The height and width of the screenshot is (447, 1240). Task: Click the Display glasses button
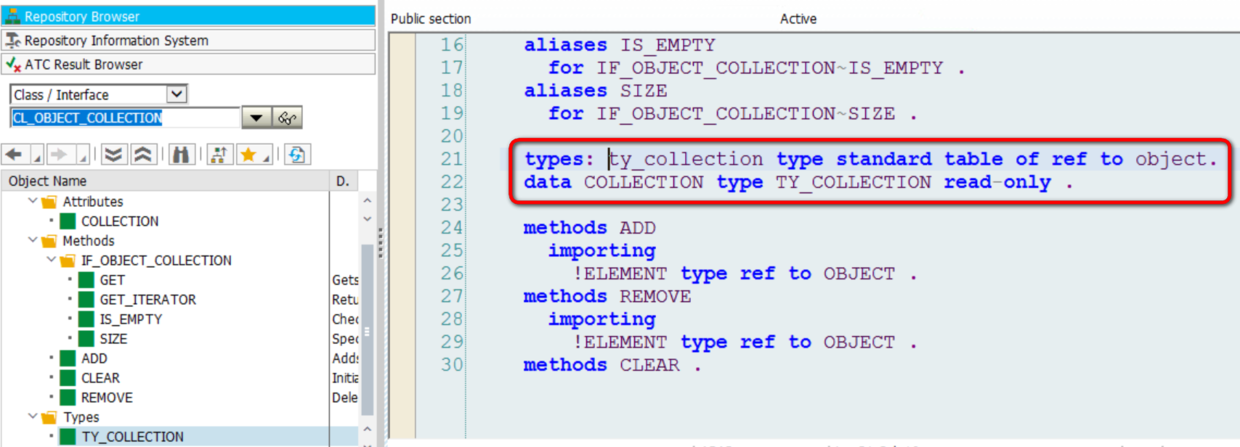[x=288, y=118]
